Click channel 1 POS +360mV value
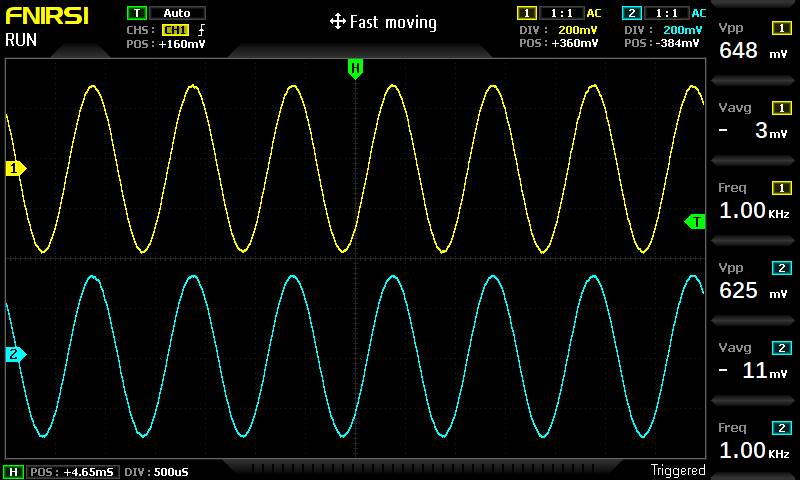Viewport: 800px width, 480px height. coord(574,43)
